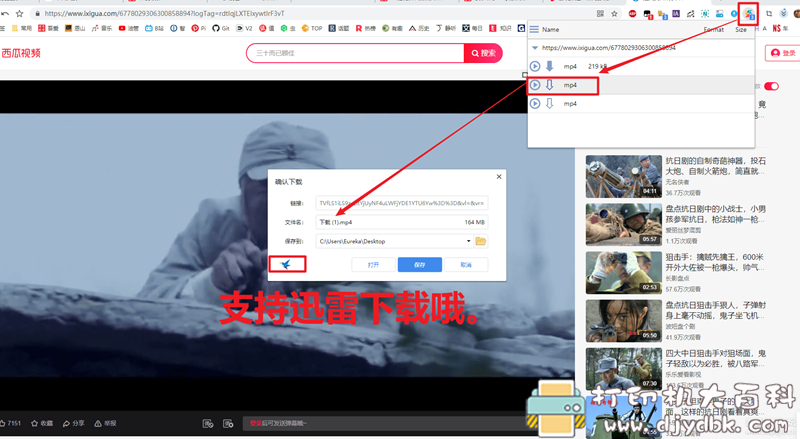The width and height of the screenshot is (800, 439).
Task: Open the 05:57 video thumbnail
Action: click(623, 225)
